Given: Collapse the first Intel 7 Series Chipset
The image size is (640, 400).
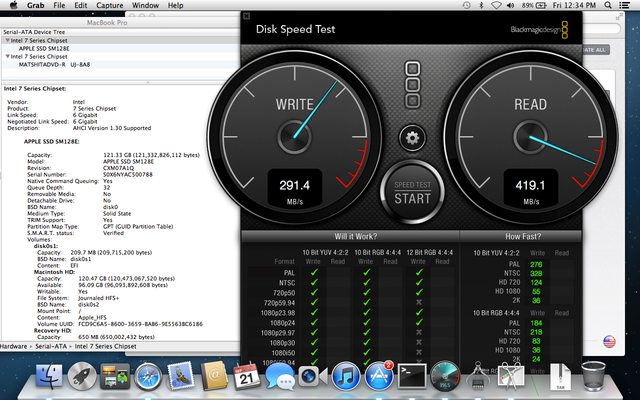Looking at the screenshot, I should point(7,40).
